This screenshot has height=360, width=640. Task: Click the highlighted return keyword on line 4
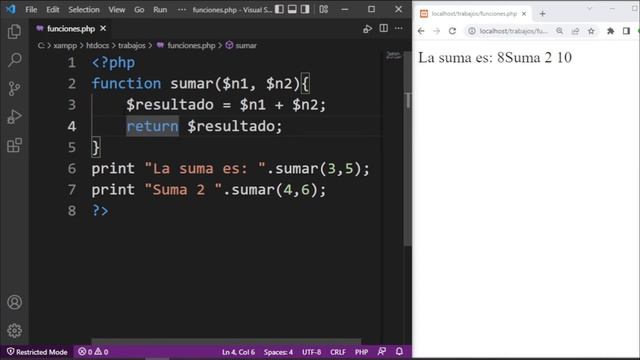(x=152, y=126)
